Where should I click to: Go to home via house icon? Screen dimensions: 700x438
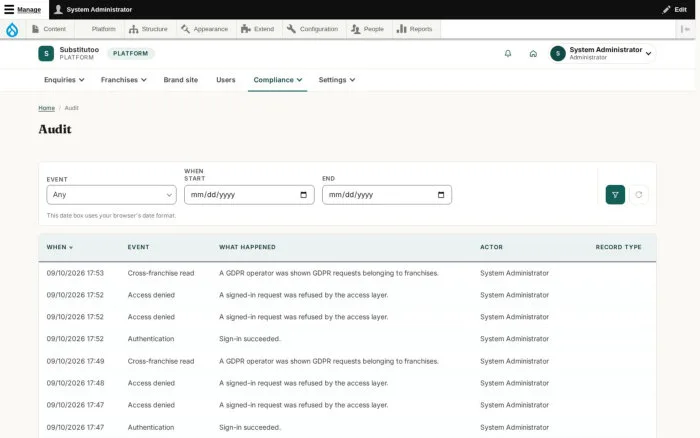click(x=533, y=54)
